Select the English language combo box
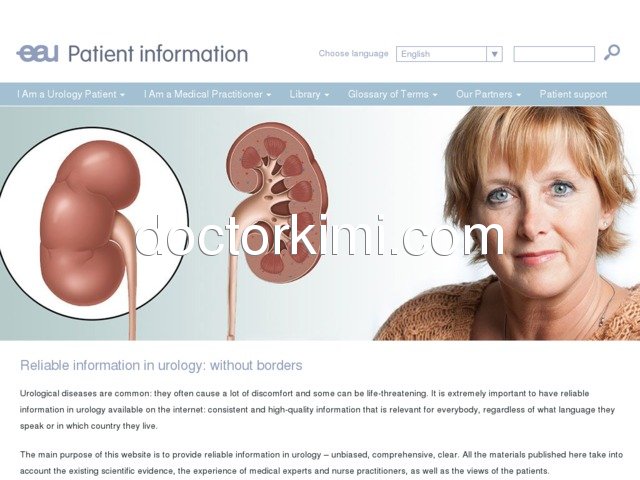Viewport: 640px width, 480px height. 449,54
